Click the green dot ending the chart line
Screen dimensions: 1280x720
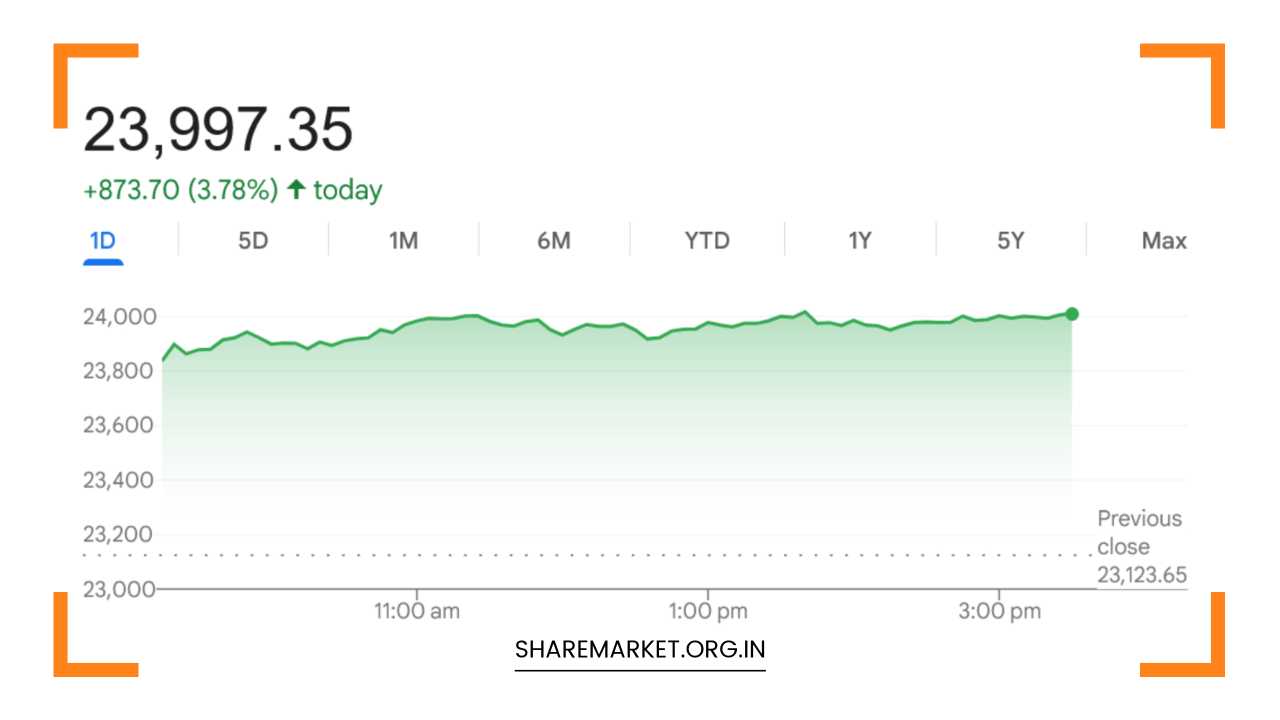point(1072,314)
